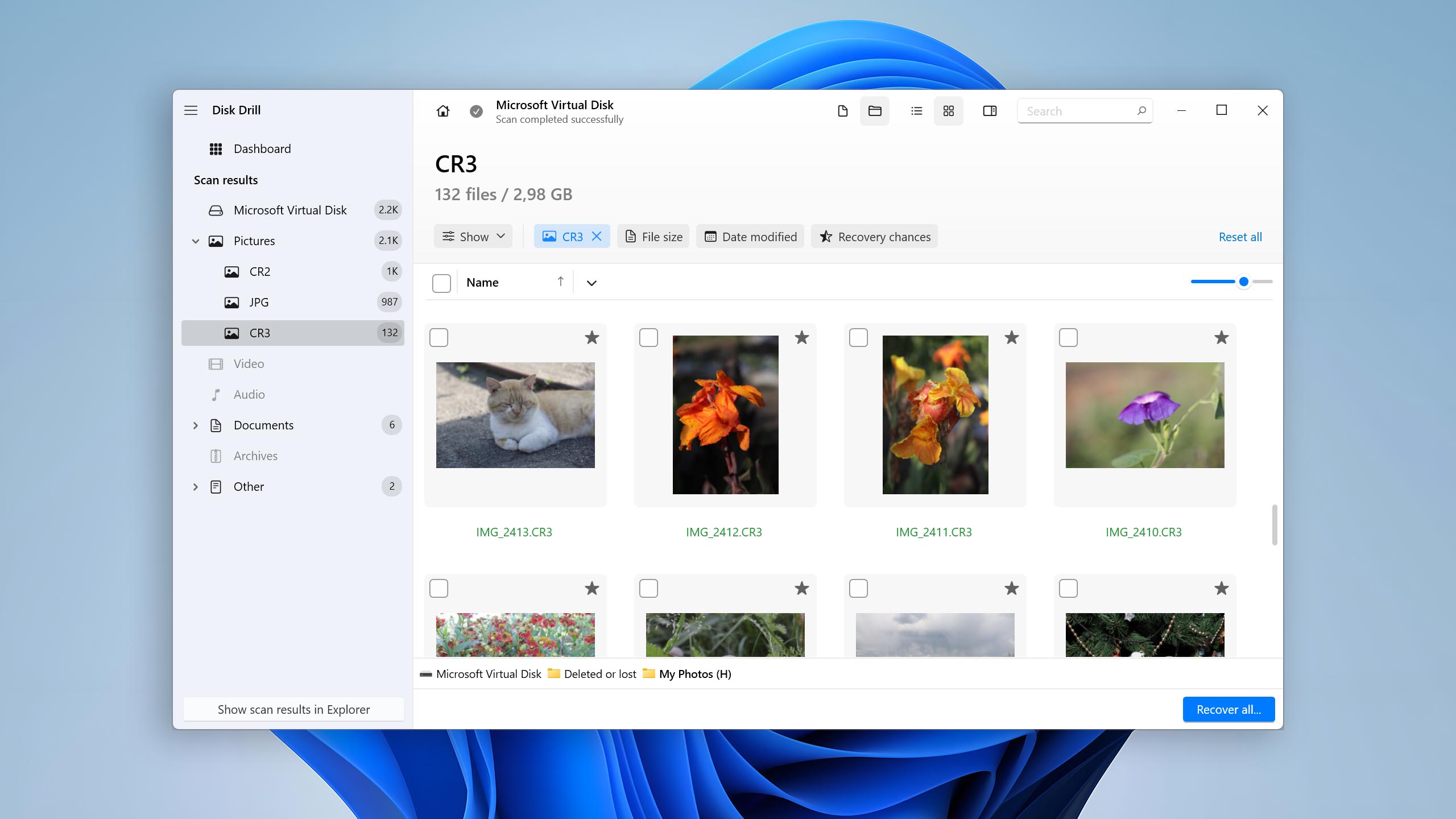
Task: Check the box for IMG_2412.CR3
Action: [649, 337]
